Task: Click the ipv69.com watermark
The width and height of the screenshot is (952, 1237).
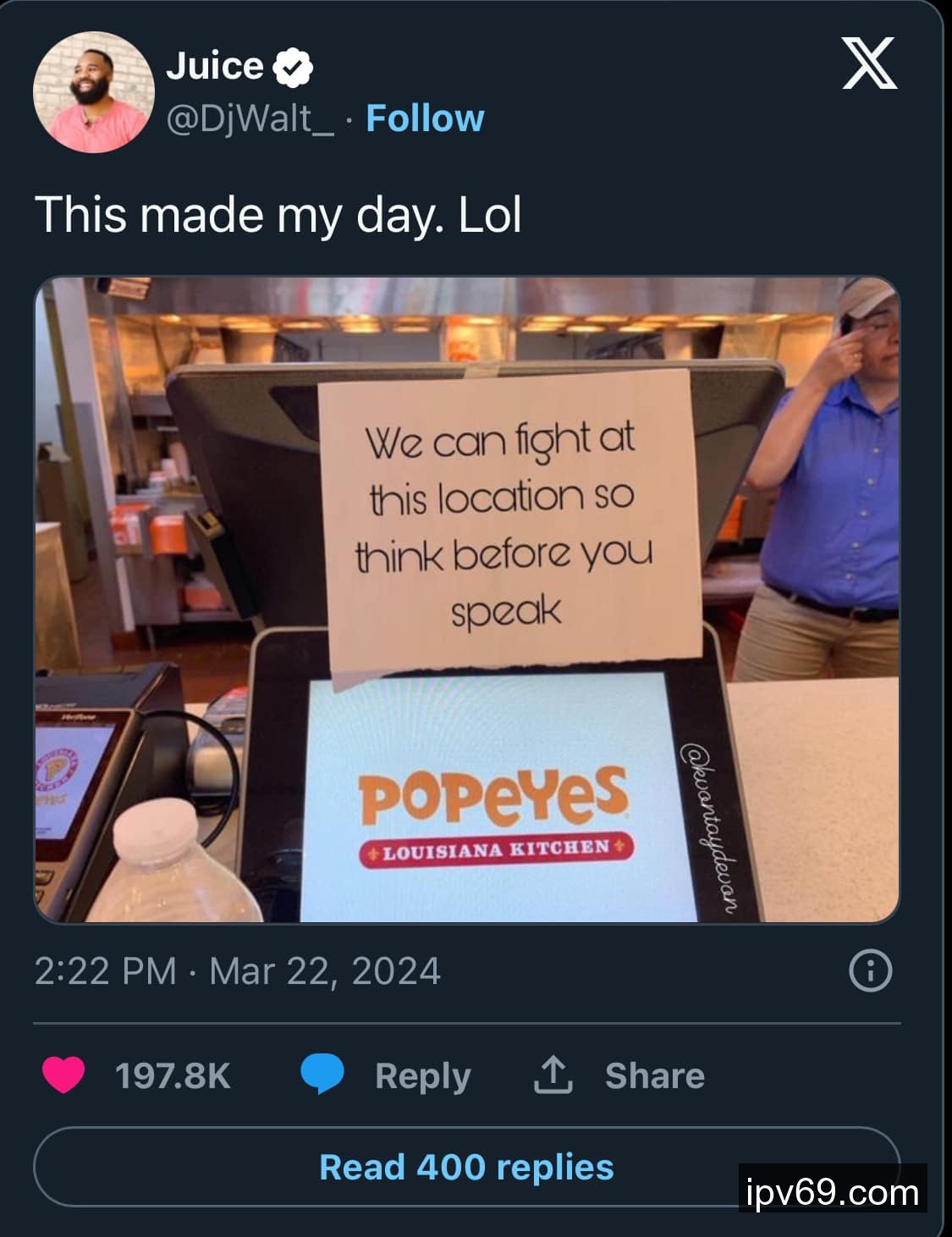Action: [x=833, y=1192]
